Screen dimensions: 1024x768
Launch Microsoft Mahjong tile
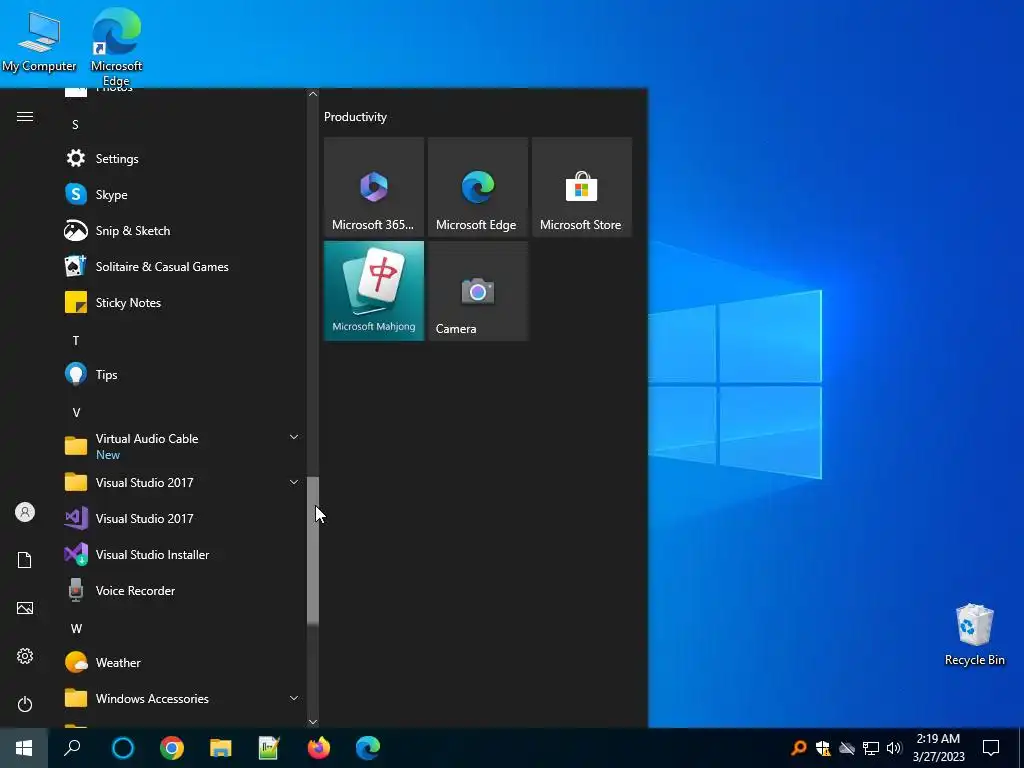(374, 291)
